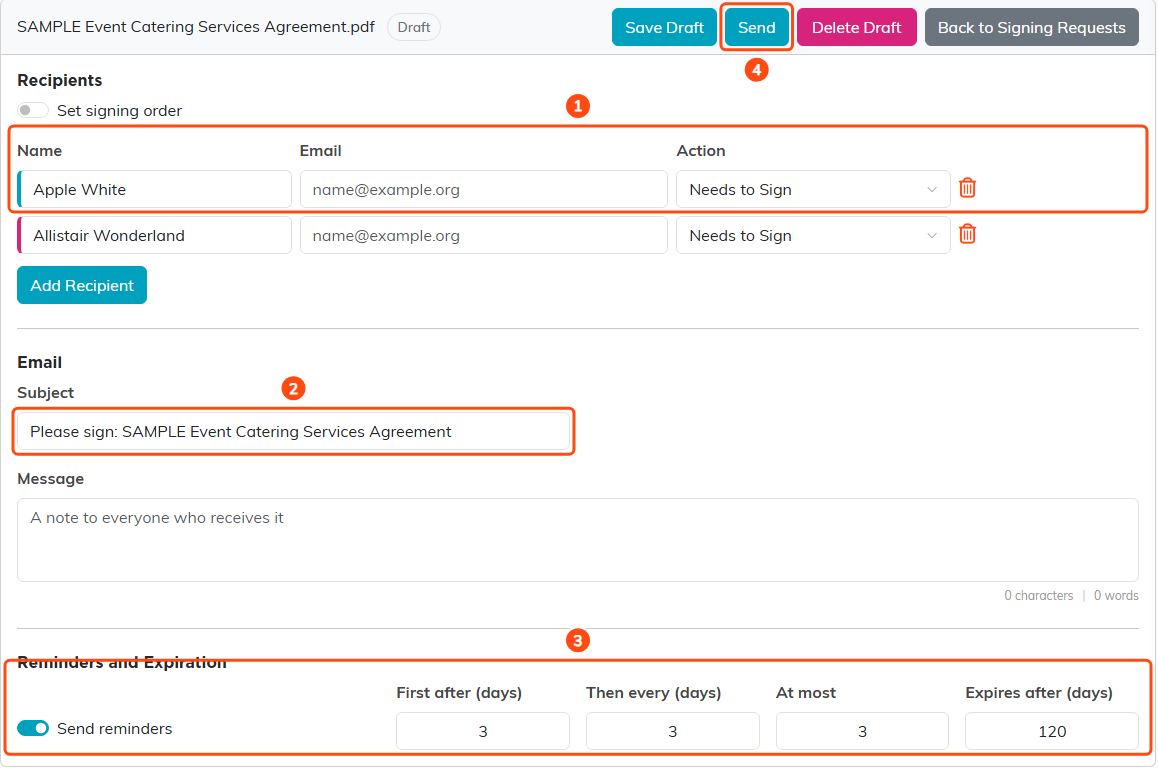Image resolution: width=1158 pixels, height=768 pixels.
Task: Click the Recipients section heading
Action: (60, 80)
